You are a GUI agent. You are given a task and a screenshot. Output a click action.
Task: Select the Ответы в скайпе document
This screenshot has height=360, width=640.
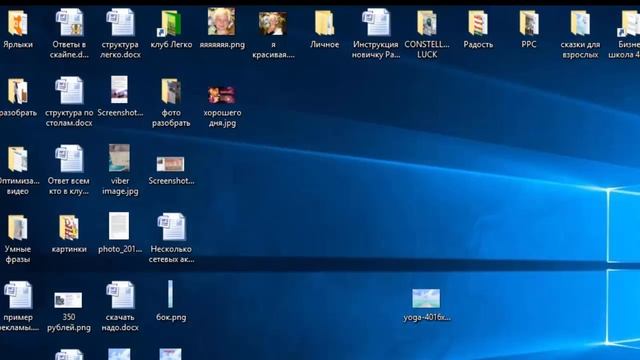coord(69,23)
